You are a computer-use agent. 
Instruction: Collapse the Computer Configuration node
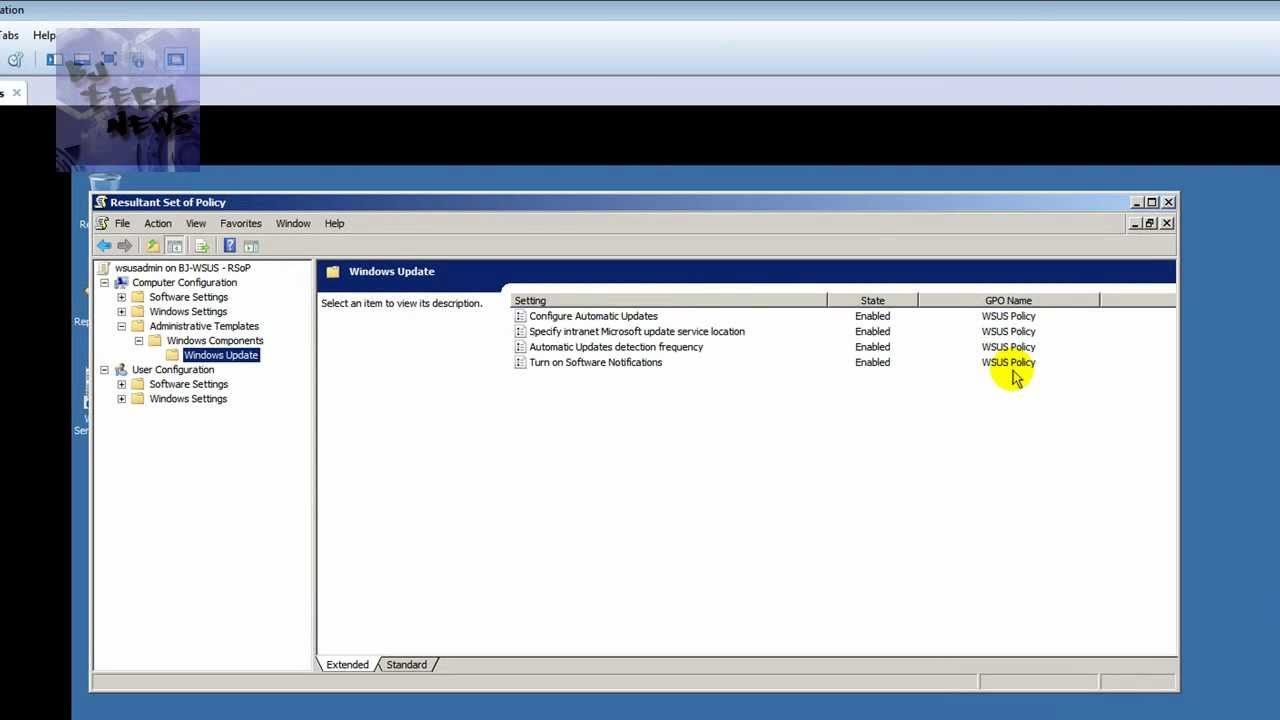pyautogui.click(x=104, y=283)
